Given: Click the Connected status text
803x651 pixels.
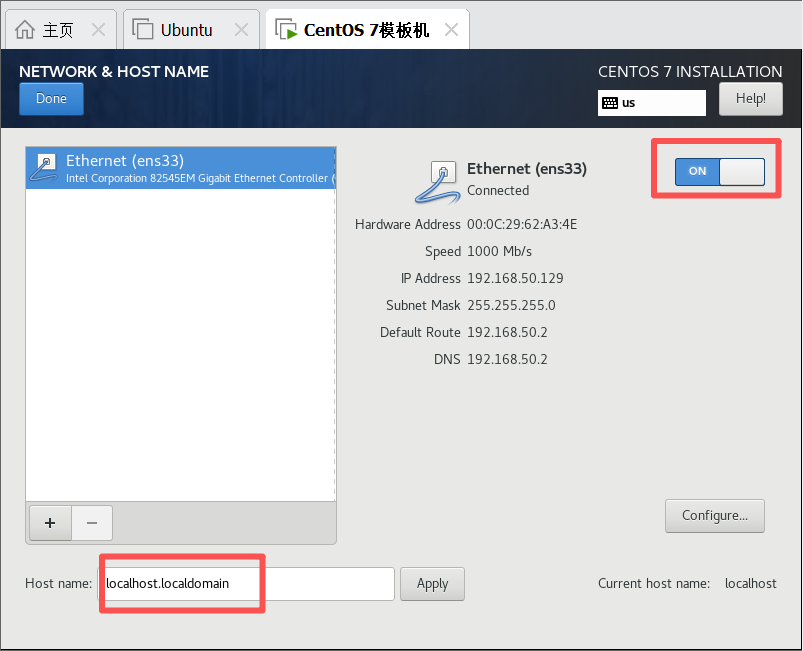Looking at the screenshot, I should coord(498,191).
